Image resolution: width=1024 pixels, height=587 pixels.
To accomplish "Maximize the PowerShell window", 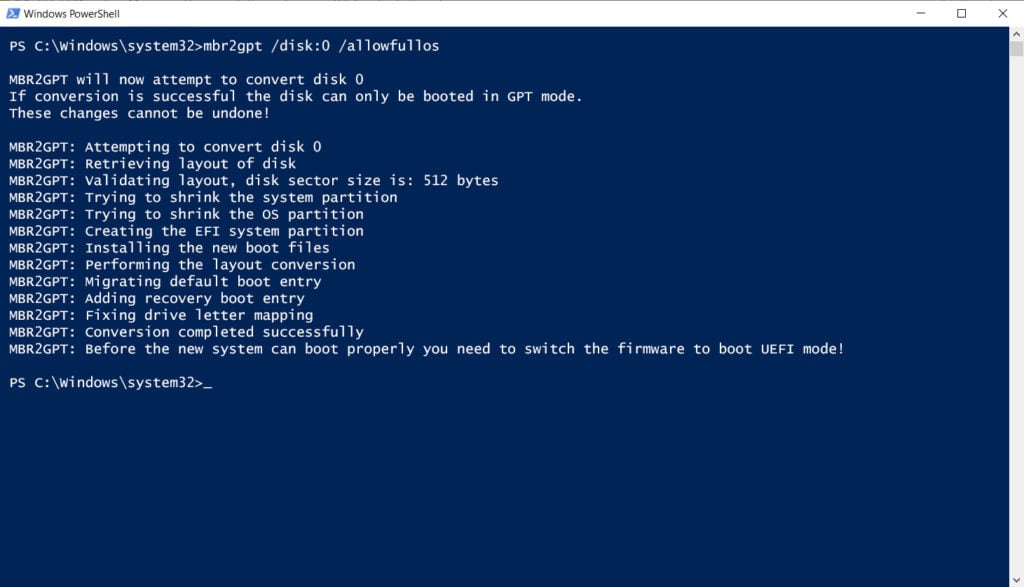I will click(962, 13).
